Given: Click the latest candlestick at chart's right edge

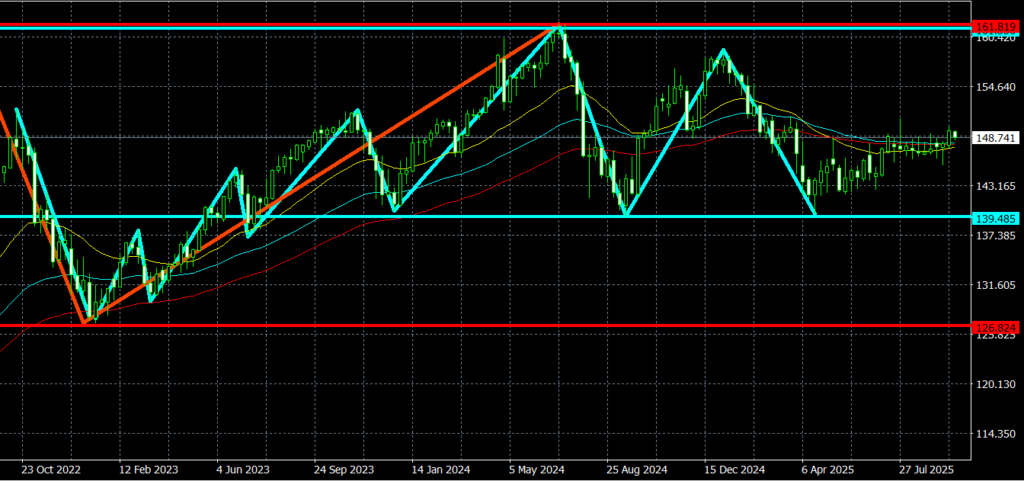Looking at the screenshot, I should tap(955, 134).
